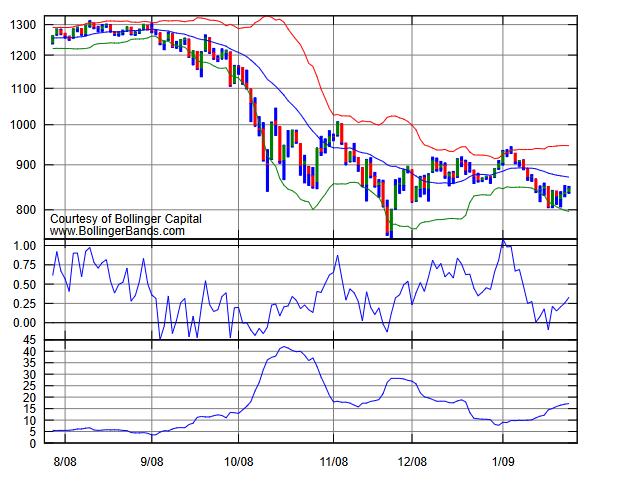Click the 40 value on bandwidth axis
This screenshot has width=639, height=484.
(30, 352)
